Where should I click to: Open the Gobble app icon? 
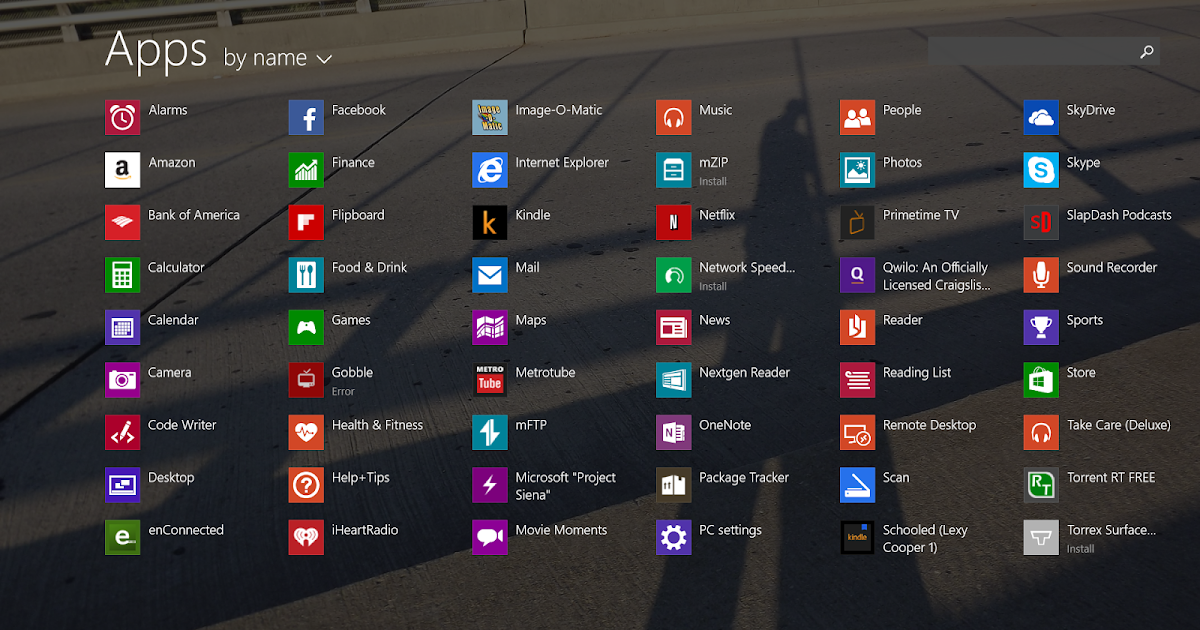click(306, 380)
